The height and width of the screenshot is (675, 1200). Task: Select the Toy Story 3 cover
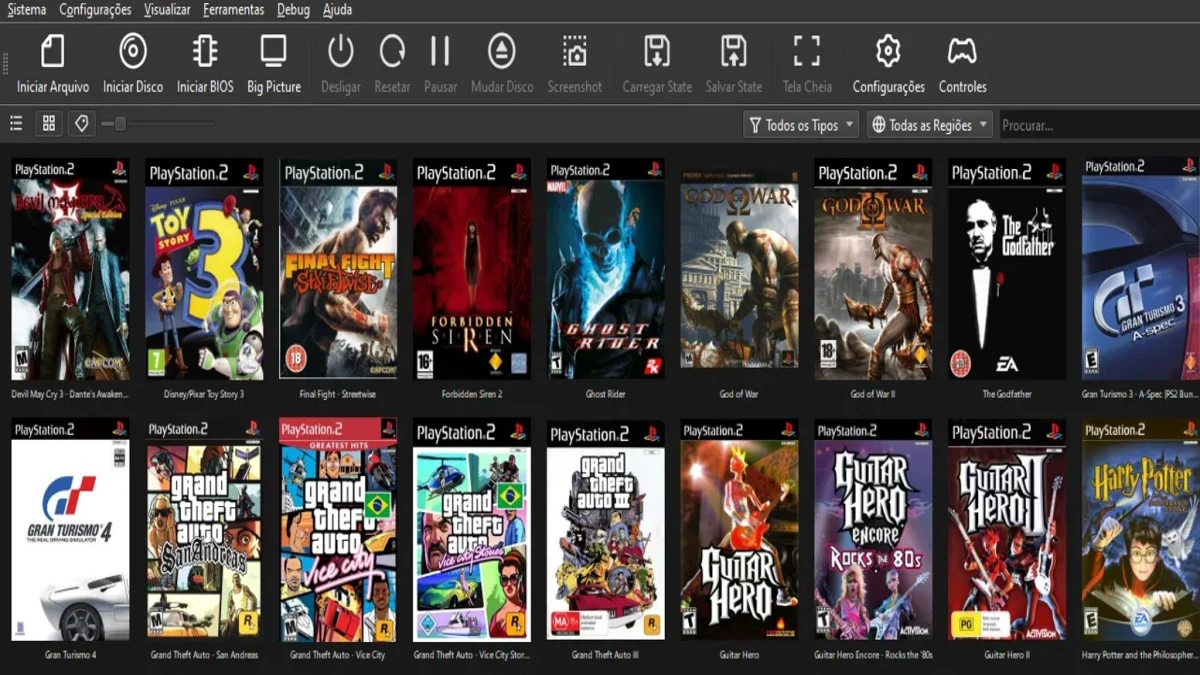[204, 269]
